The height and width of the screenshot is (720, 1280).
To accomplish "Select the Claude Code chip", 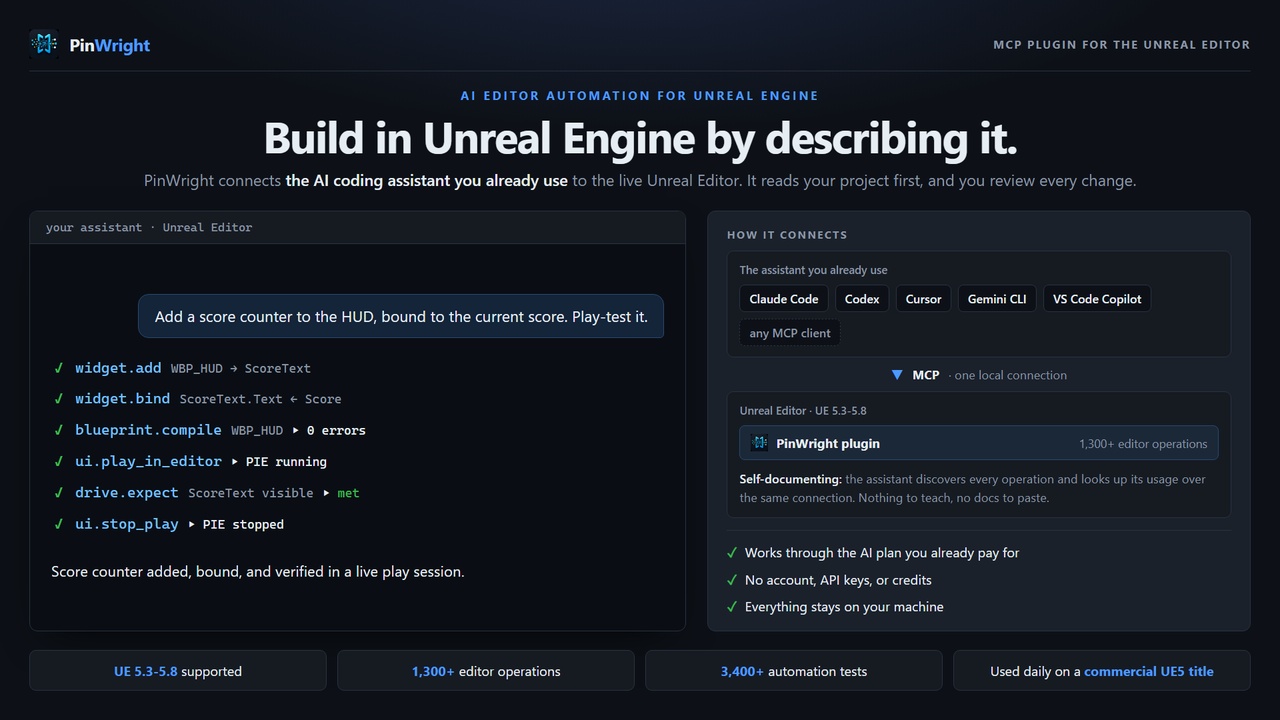I will (784, 299).
